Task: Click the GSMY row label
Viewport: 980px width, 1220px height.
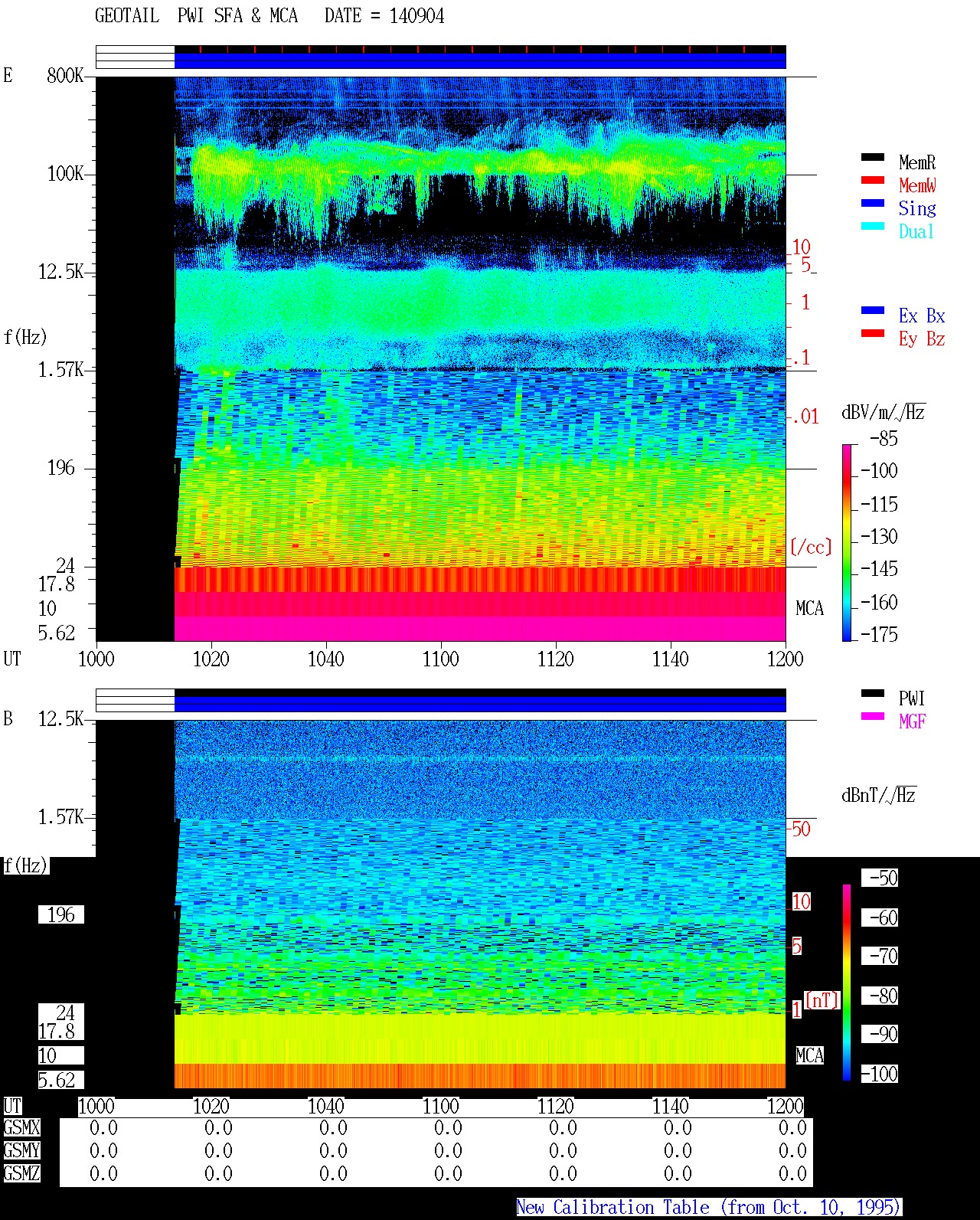Action: coord(21,1151)
